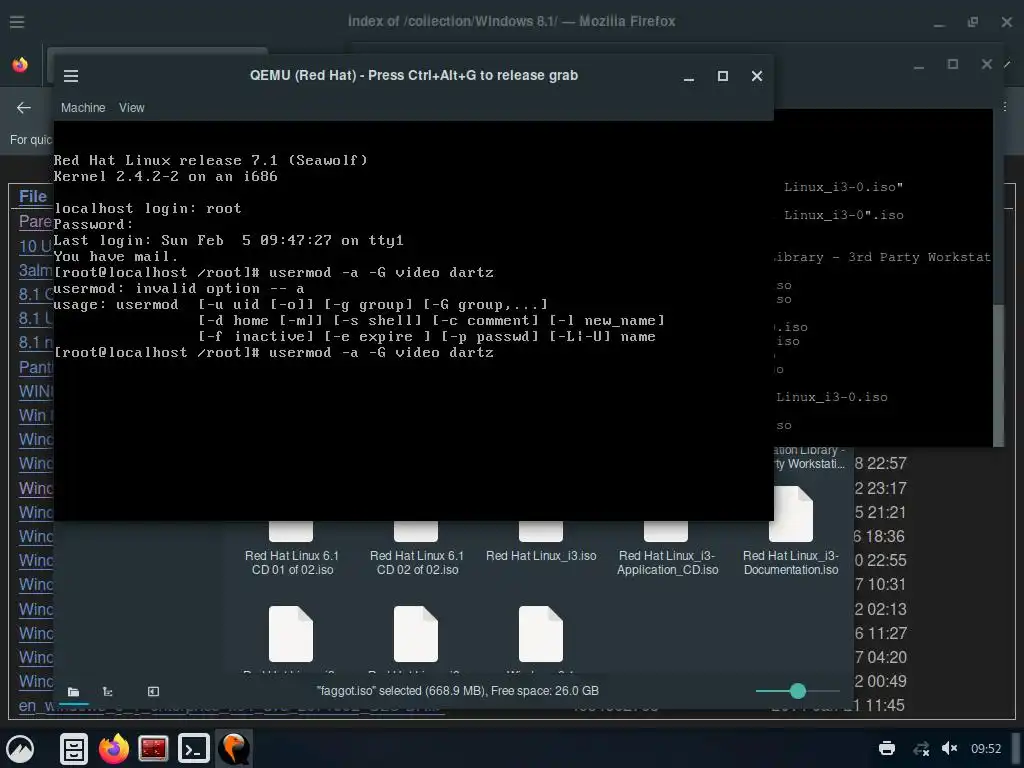Open the 'WIN' uppercase link in the Firefox listing
This screenshot has height=768, width=1024.
click(x=35, y=391)
